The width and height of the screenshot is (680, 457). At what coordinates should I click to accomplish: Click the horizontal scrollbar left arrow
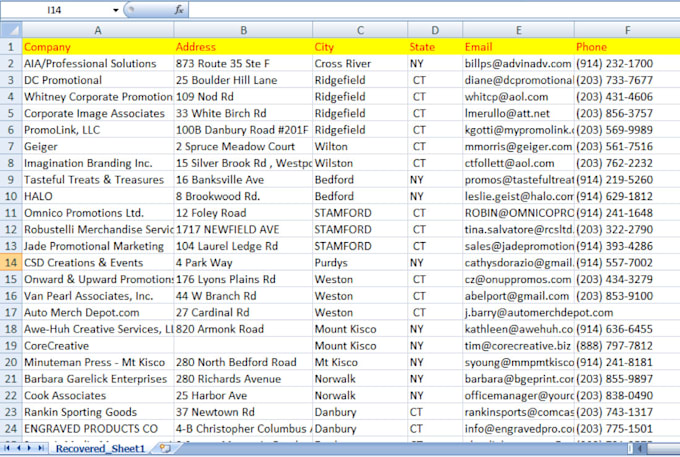pyautogui.click(x=640, y=448)
